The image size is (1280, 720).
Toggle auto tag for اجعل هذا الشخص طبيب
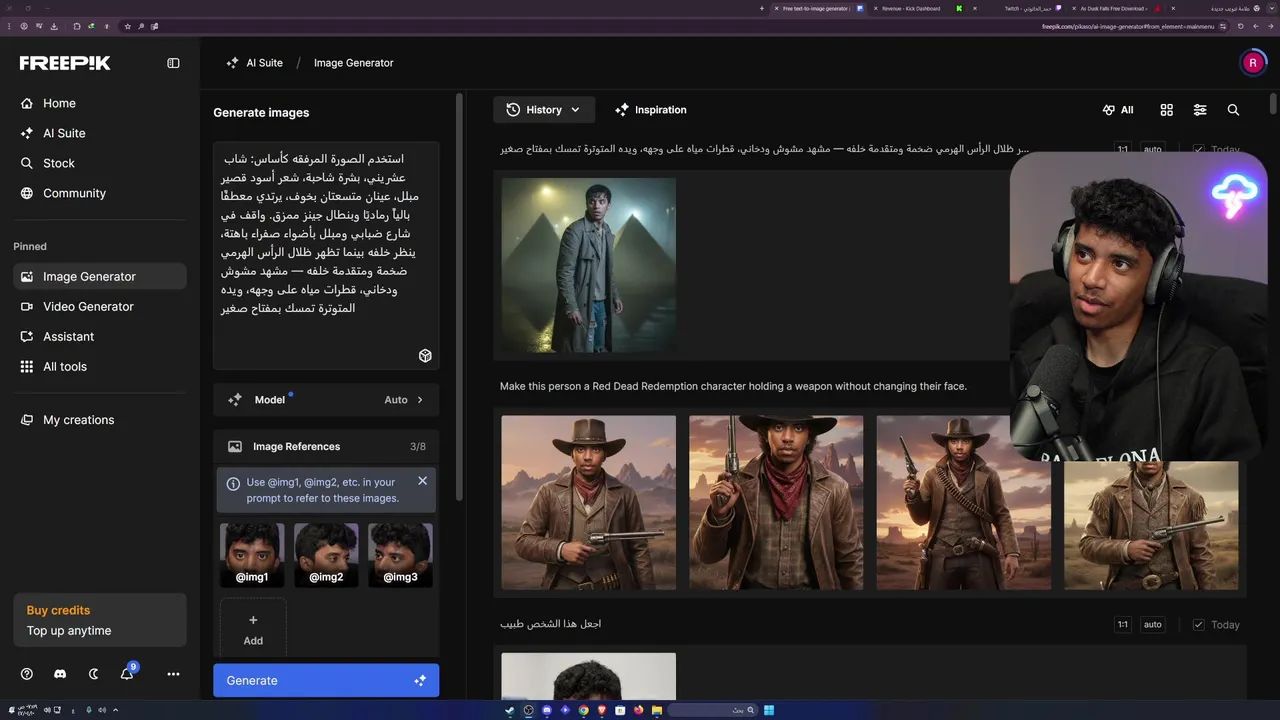coord(1153,625)
